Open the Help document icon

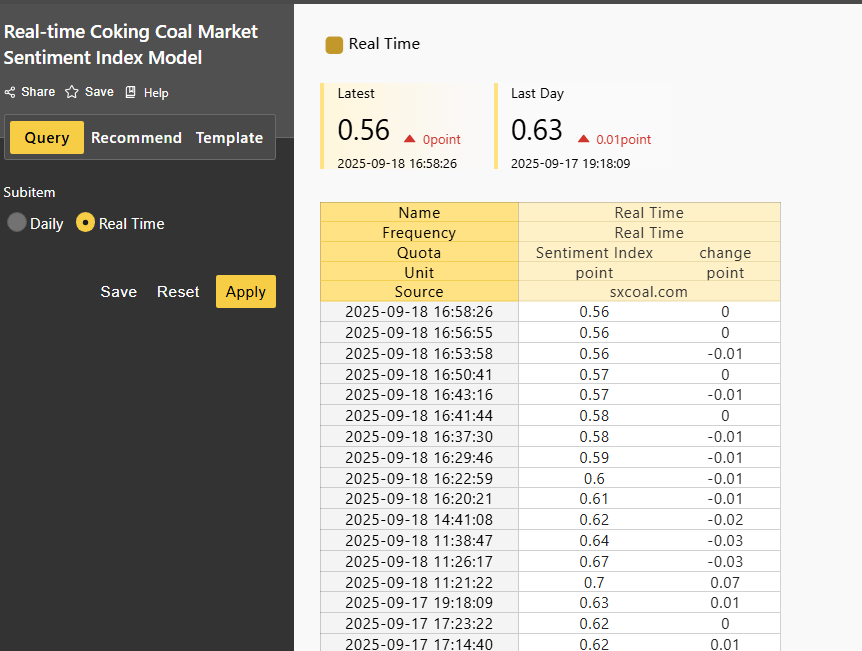coord(130,92)
